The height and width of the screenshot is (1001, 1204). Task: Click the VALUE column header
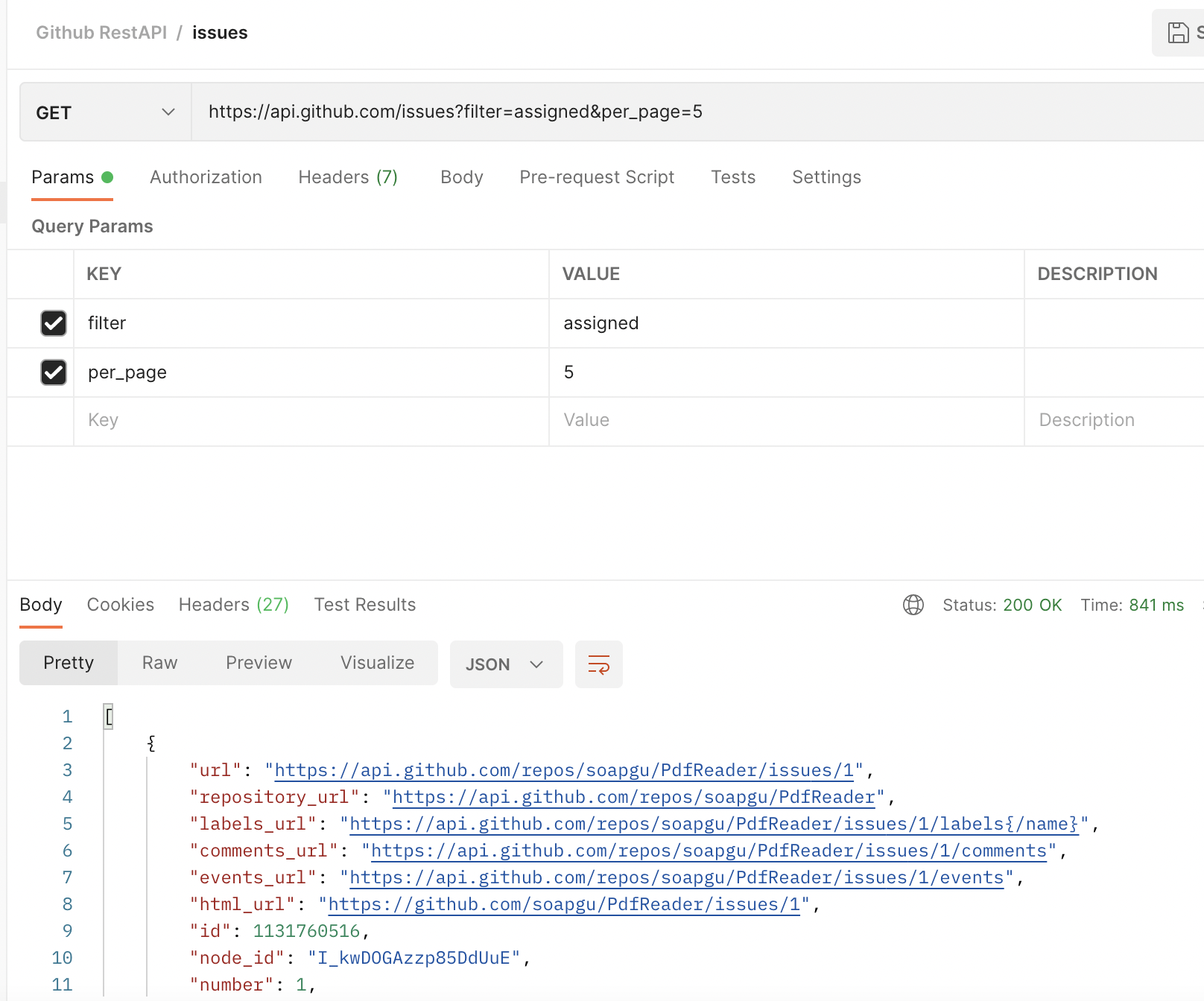591,274
